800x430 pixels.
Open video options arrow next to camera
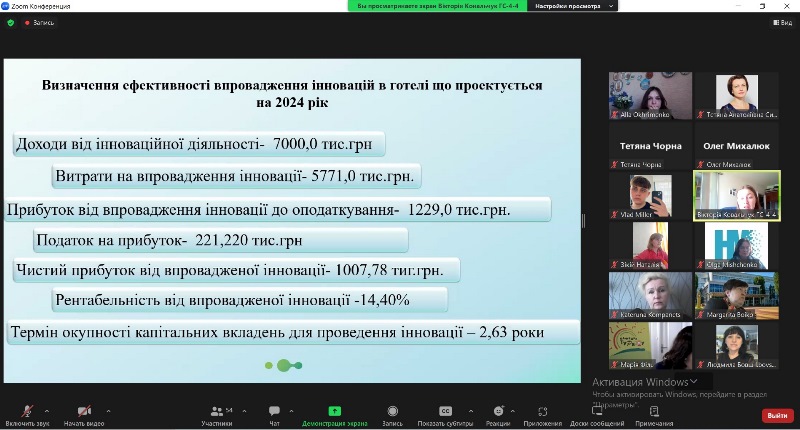pyautogui.click(x=108, y=411)
